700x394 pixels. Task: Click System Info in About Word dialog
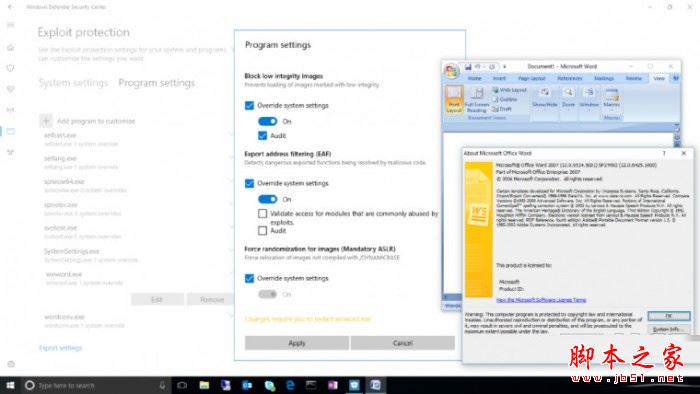coord(669,329)
